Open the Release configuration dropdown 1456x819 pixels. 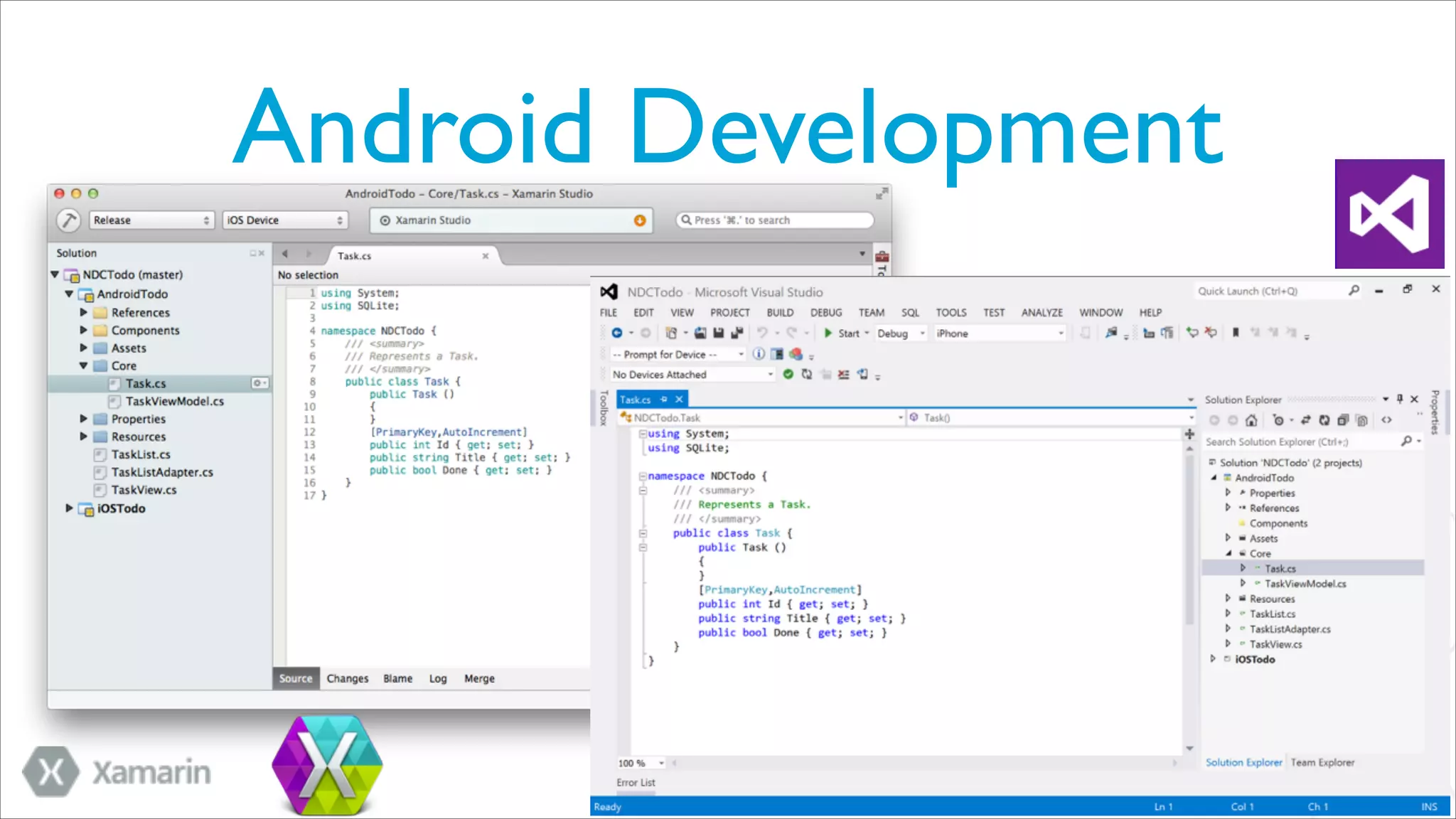click(x=151, y=220)
